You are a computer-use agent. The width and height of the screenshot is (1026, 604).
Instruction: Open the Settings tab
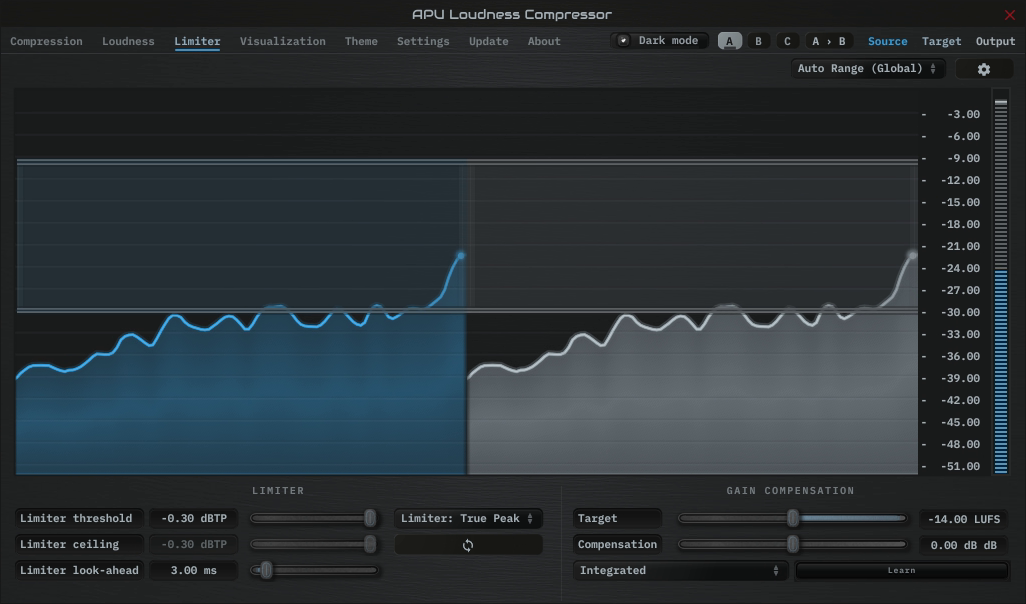(423, 41)
